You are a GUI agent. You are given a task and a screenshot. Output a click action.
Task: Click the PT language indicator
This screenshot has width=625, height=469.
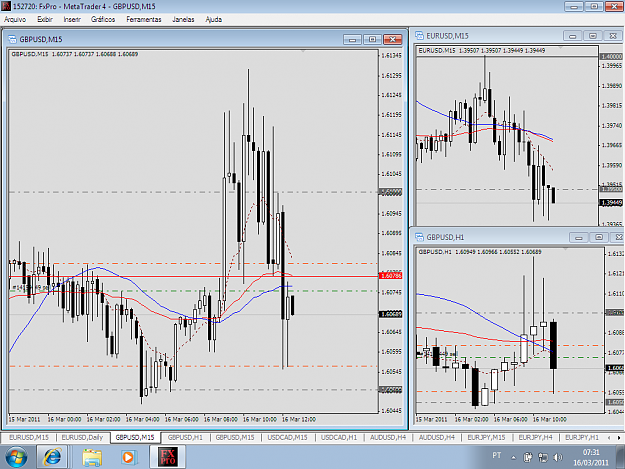[496, 455]
